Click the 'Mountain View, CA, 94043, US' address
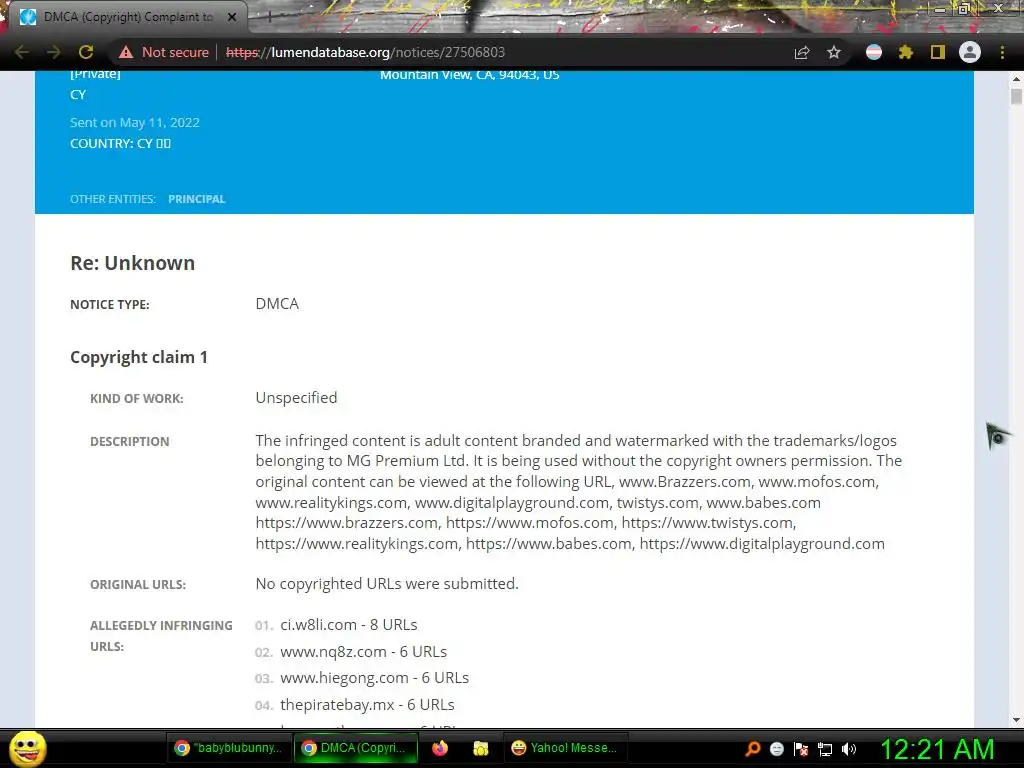The height and width of the screenshot is (768, 1024). pyautogui.click(x=470, y=75)
